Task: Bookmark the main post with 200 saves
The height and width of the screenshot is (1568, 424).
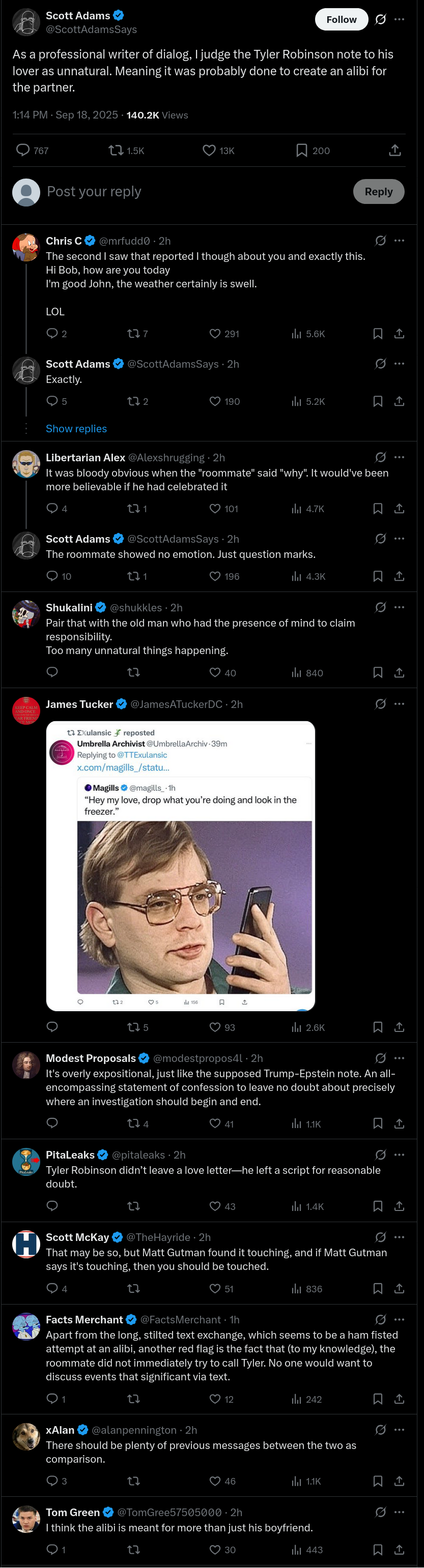Action: 313,151
